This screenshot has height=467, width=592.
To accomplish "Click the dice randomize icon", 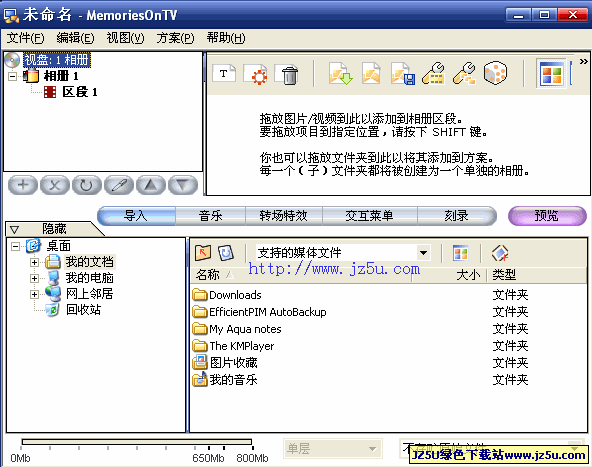I will click(495, 73).
